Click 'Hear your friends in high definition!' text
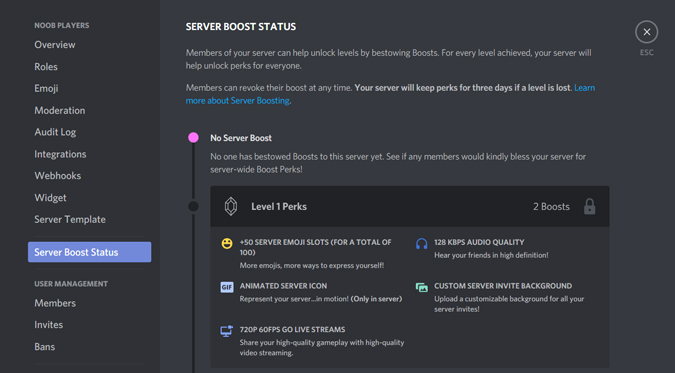This screenshot has height=373, width=675. pos(491,255)
